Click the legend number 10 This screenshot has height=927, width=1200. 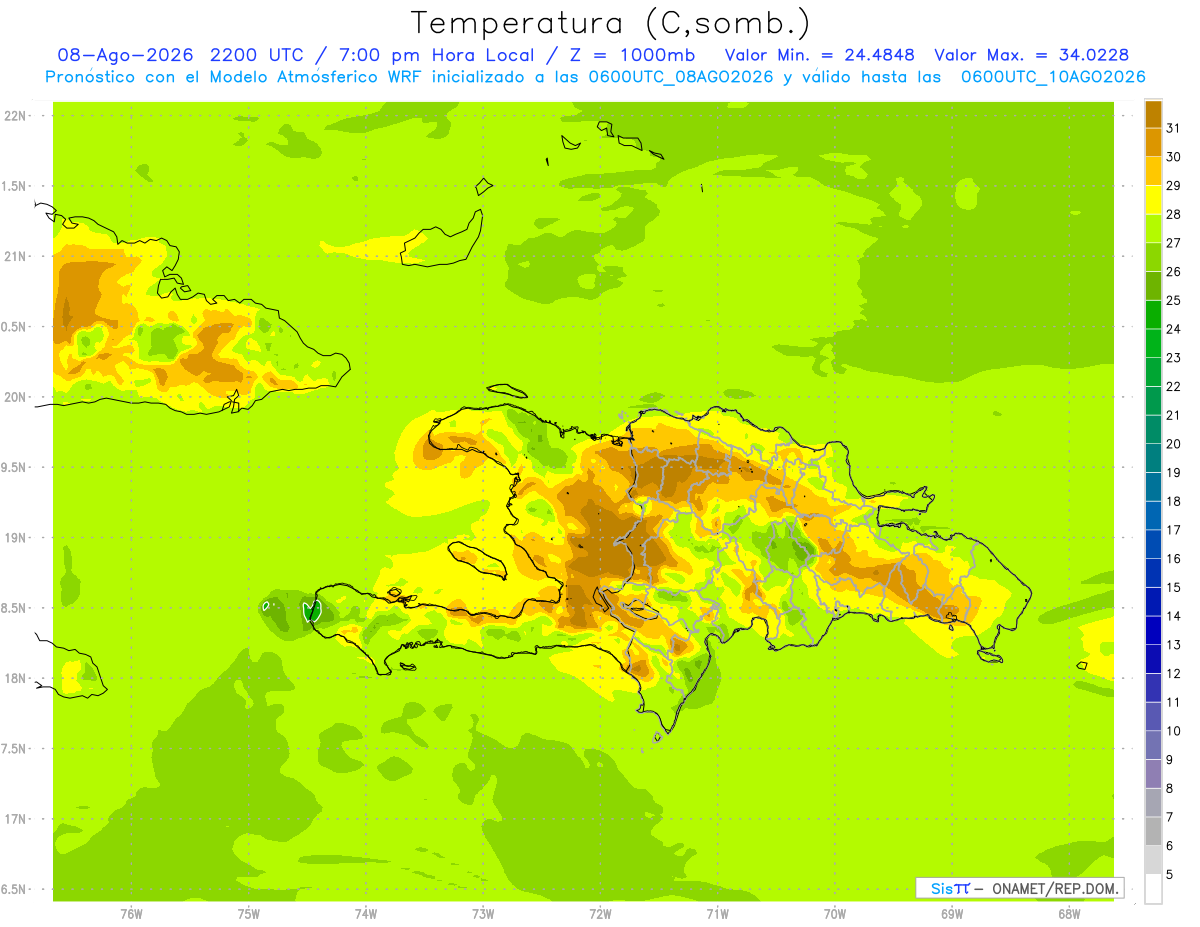coord(1174,731)
